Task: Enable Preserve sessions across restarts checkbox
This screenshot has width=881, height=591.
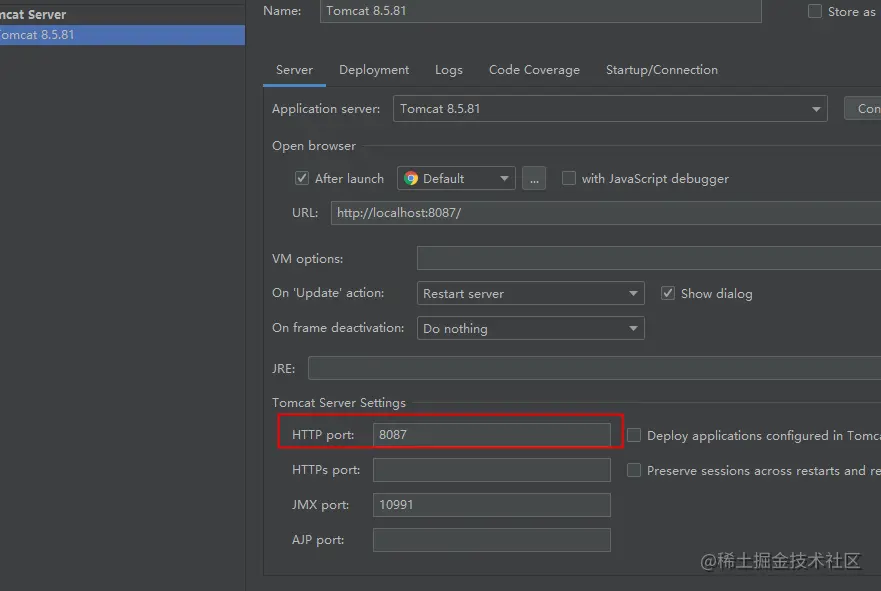Action: click(634, 470)
